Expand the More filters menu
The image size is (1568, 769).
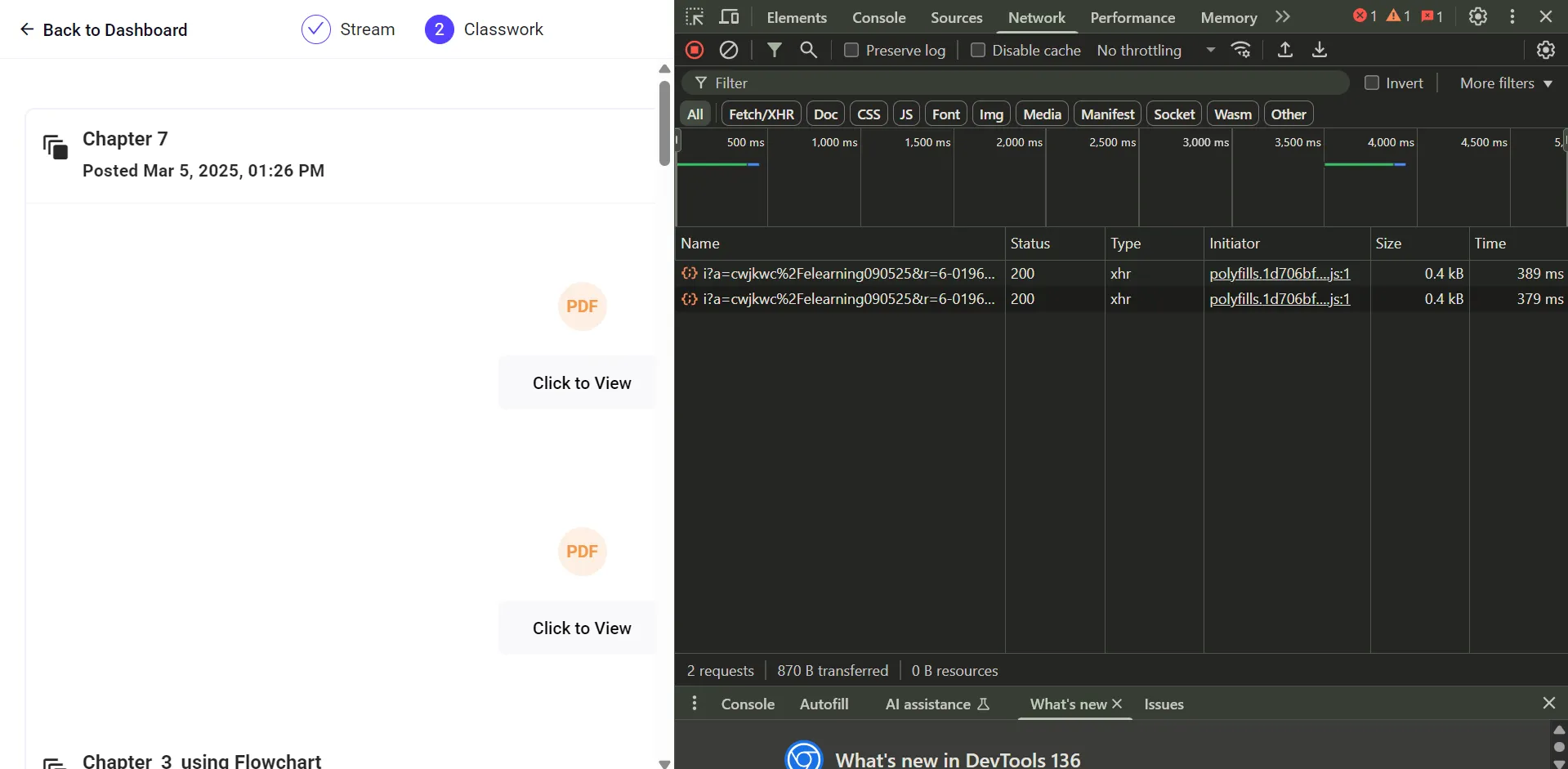pyautogui.click(x=1505, y=83)
